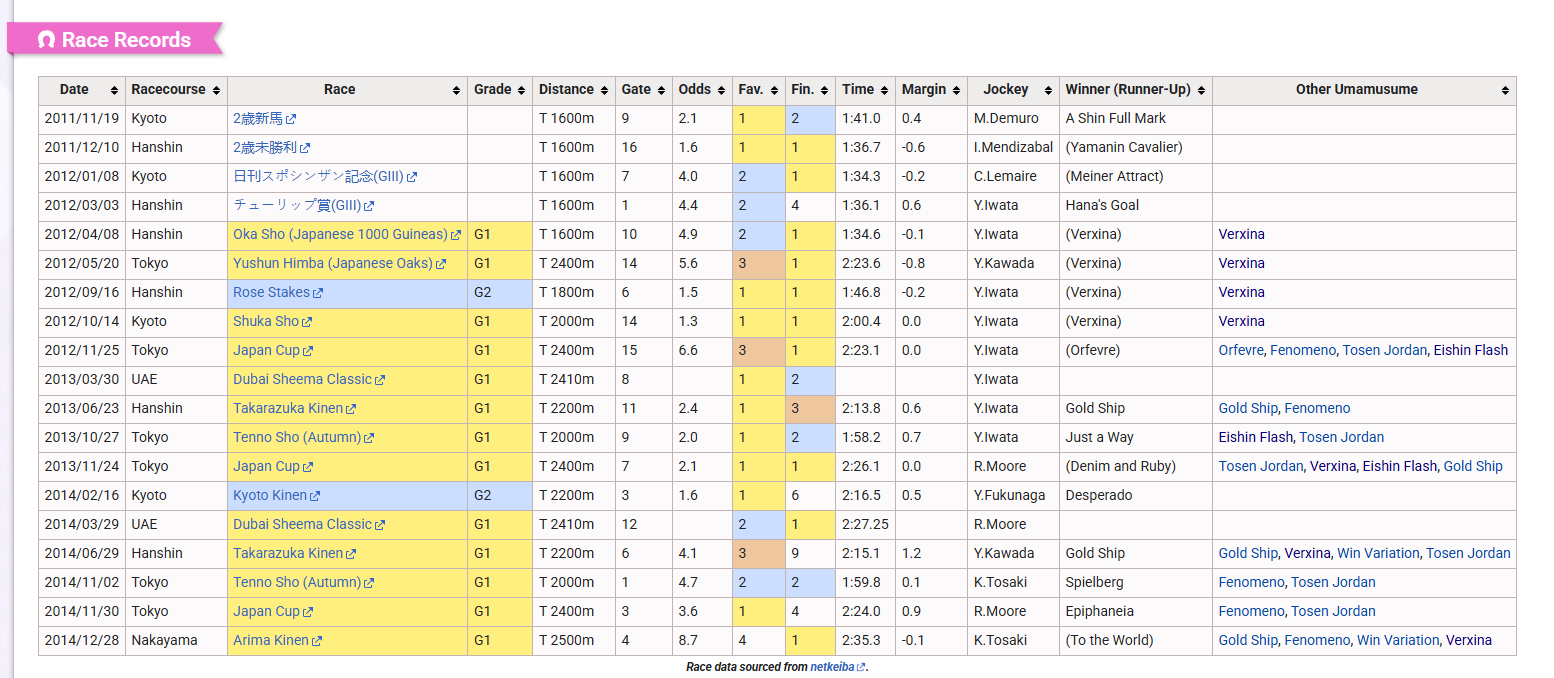The height and width of the screenshot is (678, 1554).
Task: Open the Rose Stakes race link
Action: pyautogui.click(x=278, y=292)
